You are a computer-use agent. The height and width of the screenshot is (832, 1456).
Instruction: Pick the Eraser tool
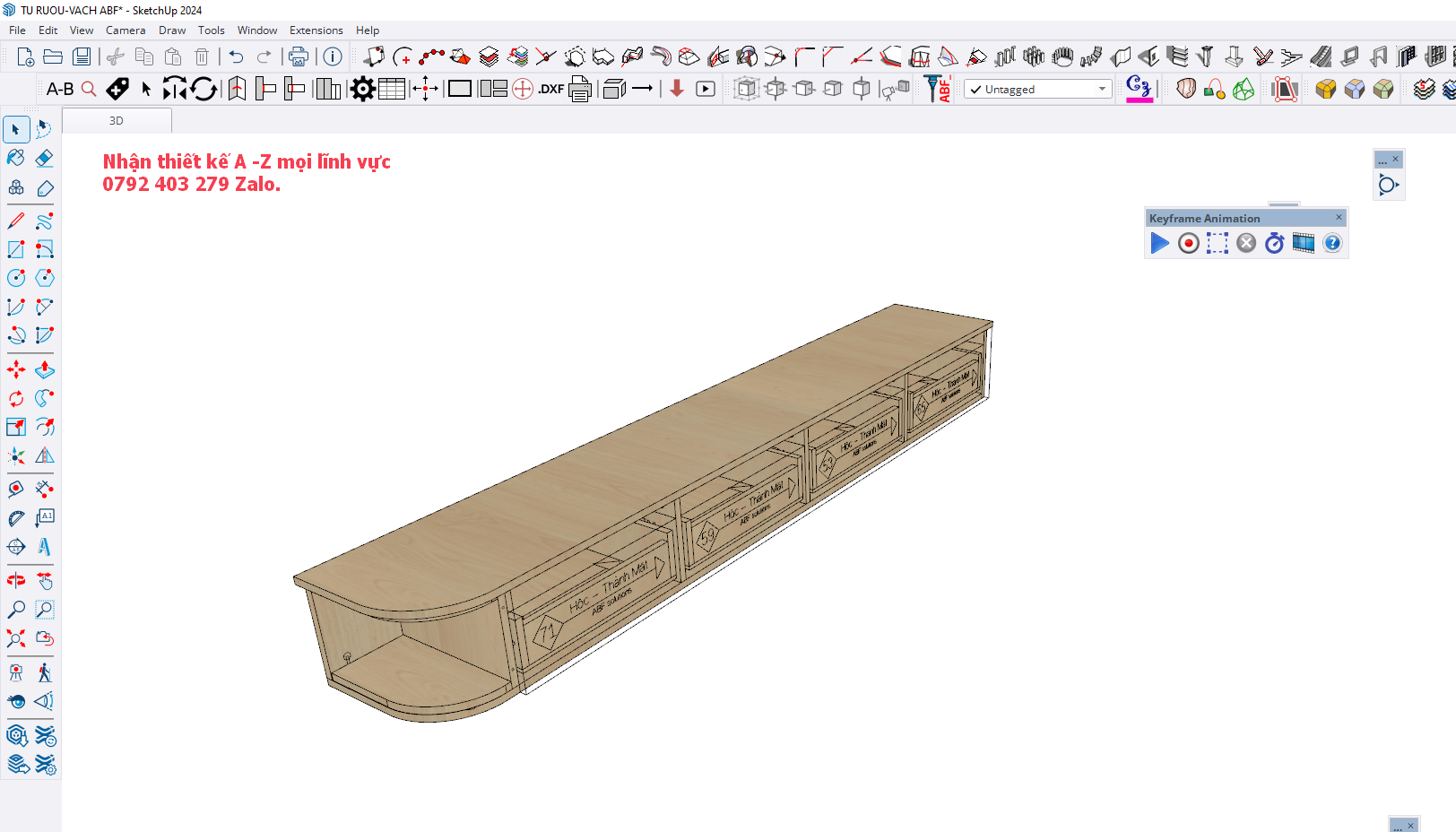[x=44, y=158]
